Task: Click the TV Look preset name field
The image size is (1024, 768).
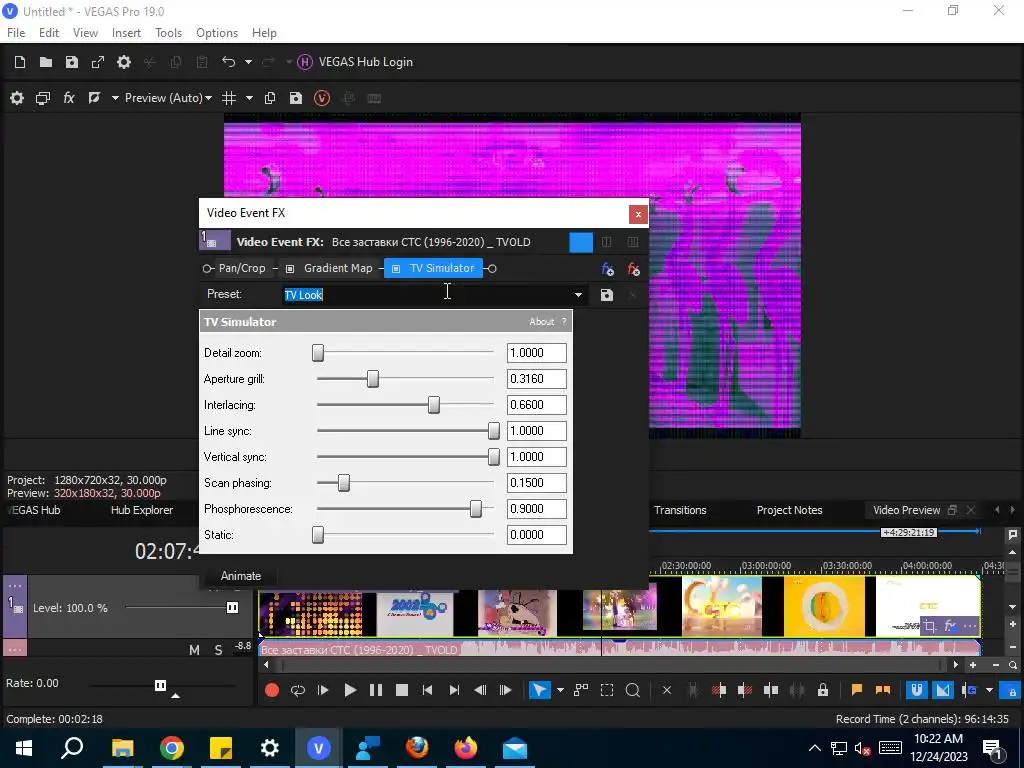Action: click(427, 295)
